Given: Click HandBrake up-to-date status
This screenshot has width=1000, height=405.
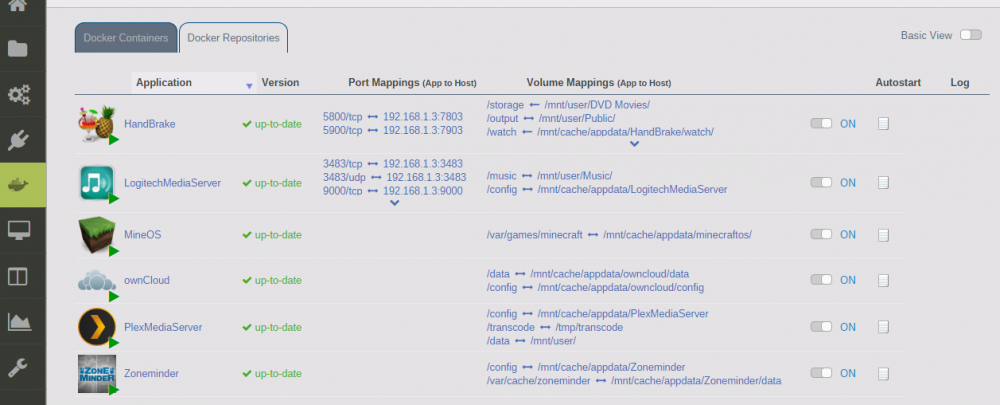Looking at the screenshot, I should tap(272, 124).
